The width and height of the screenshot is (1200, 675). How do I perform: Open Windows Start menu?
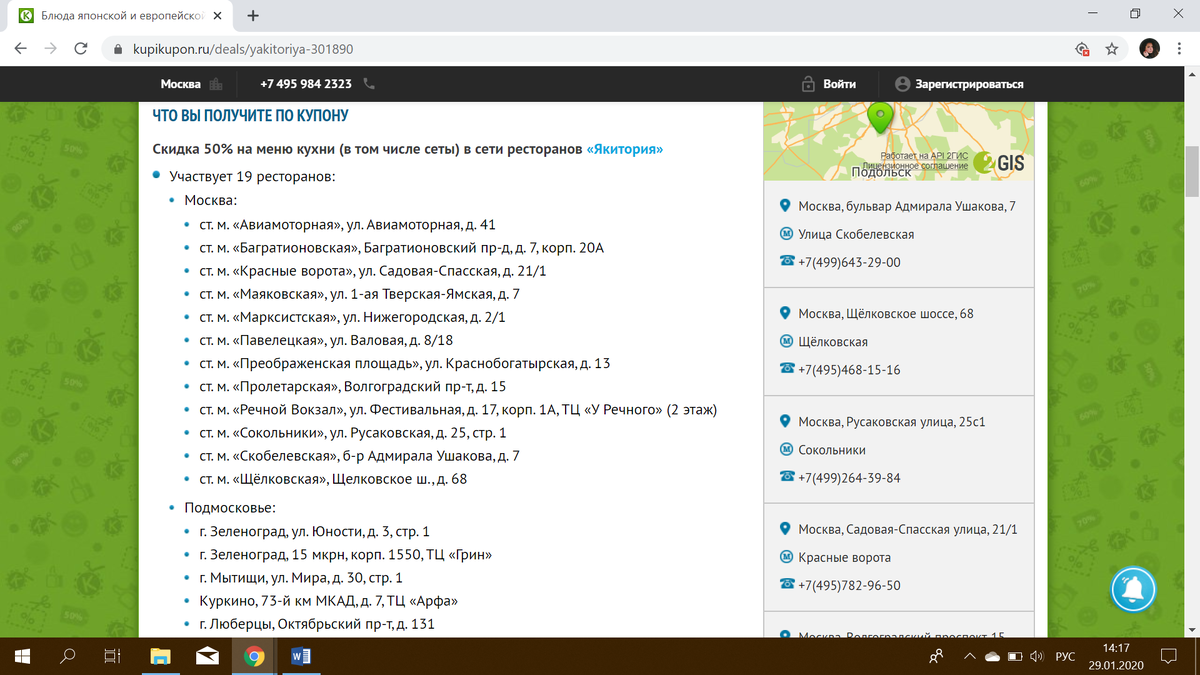23,656
